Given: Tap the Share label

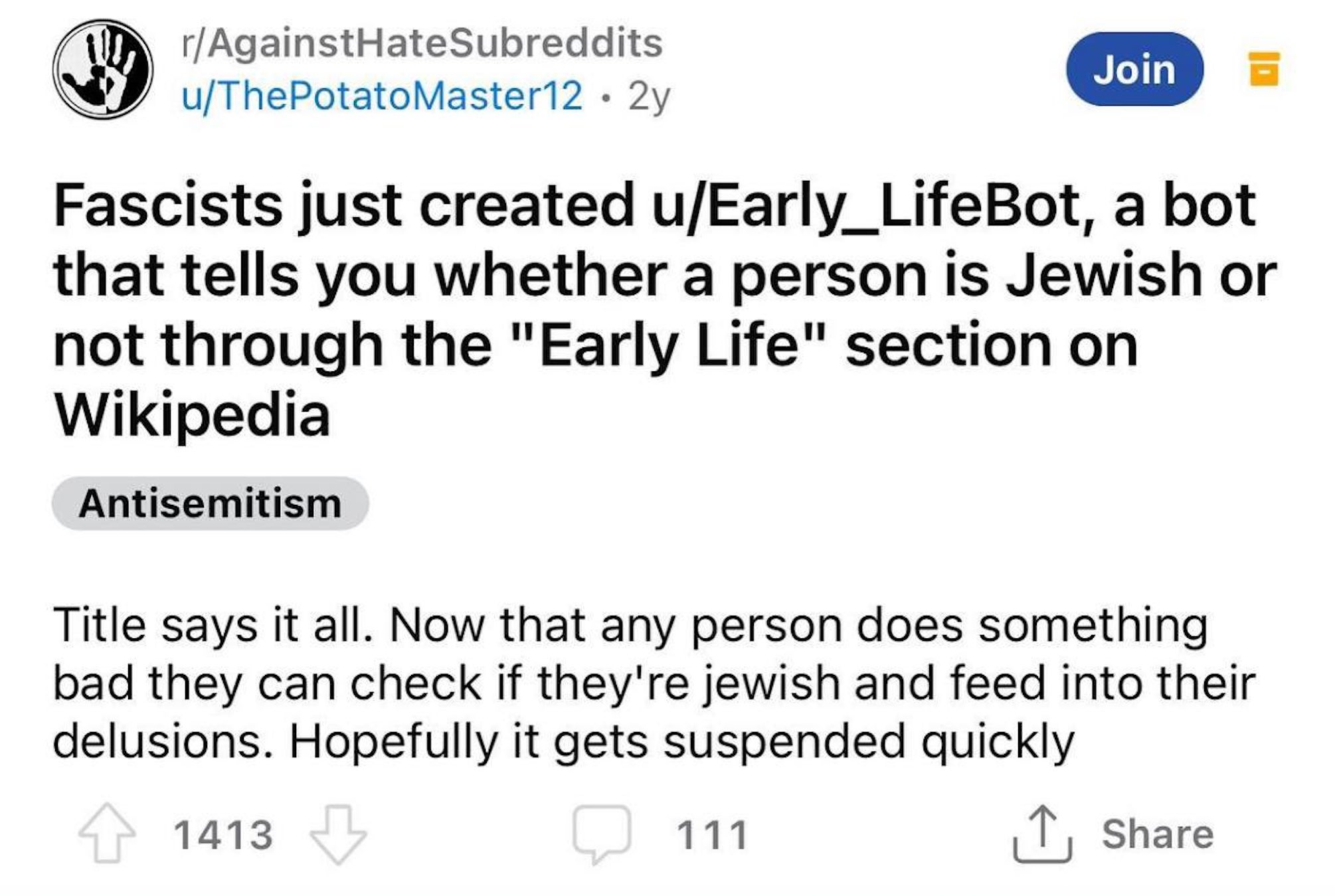Looking at the screenshot, I should (x=1158, y=834).
